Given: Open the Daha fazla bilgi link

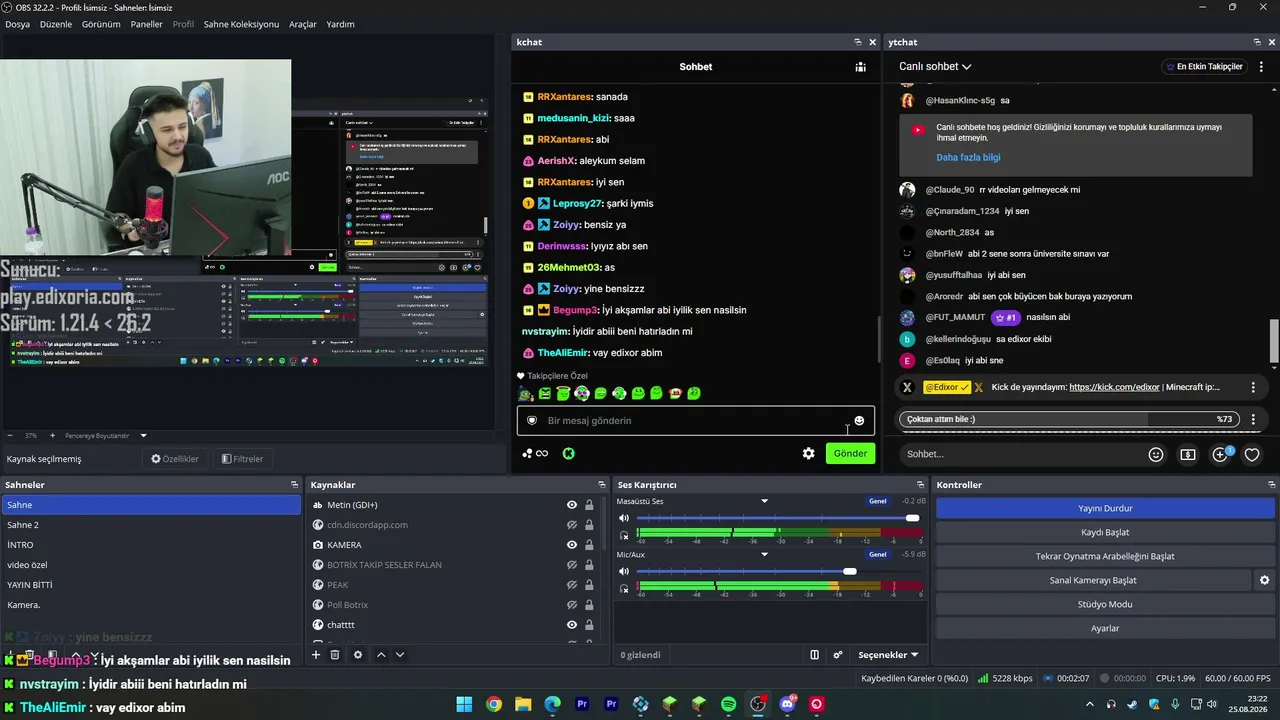Looking at the screenshot, I should (968, 157).
